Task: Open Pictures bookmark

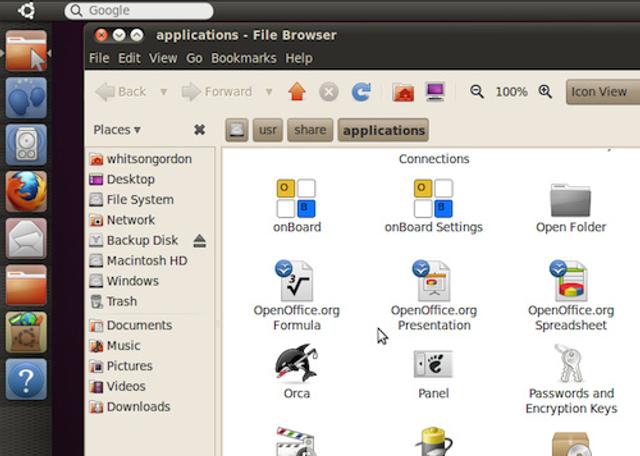Action: pyautogui.click(x=121, y=366)
